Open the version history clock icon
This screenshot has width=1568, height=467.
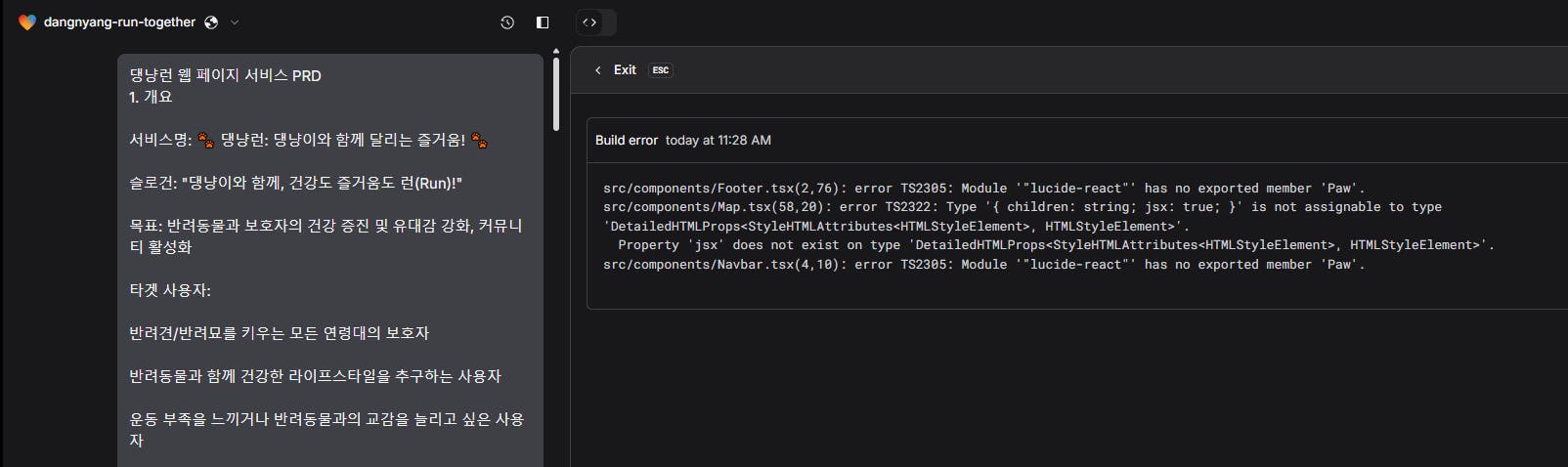(x=507, y=22)
